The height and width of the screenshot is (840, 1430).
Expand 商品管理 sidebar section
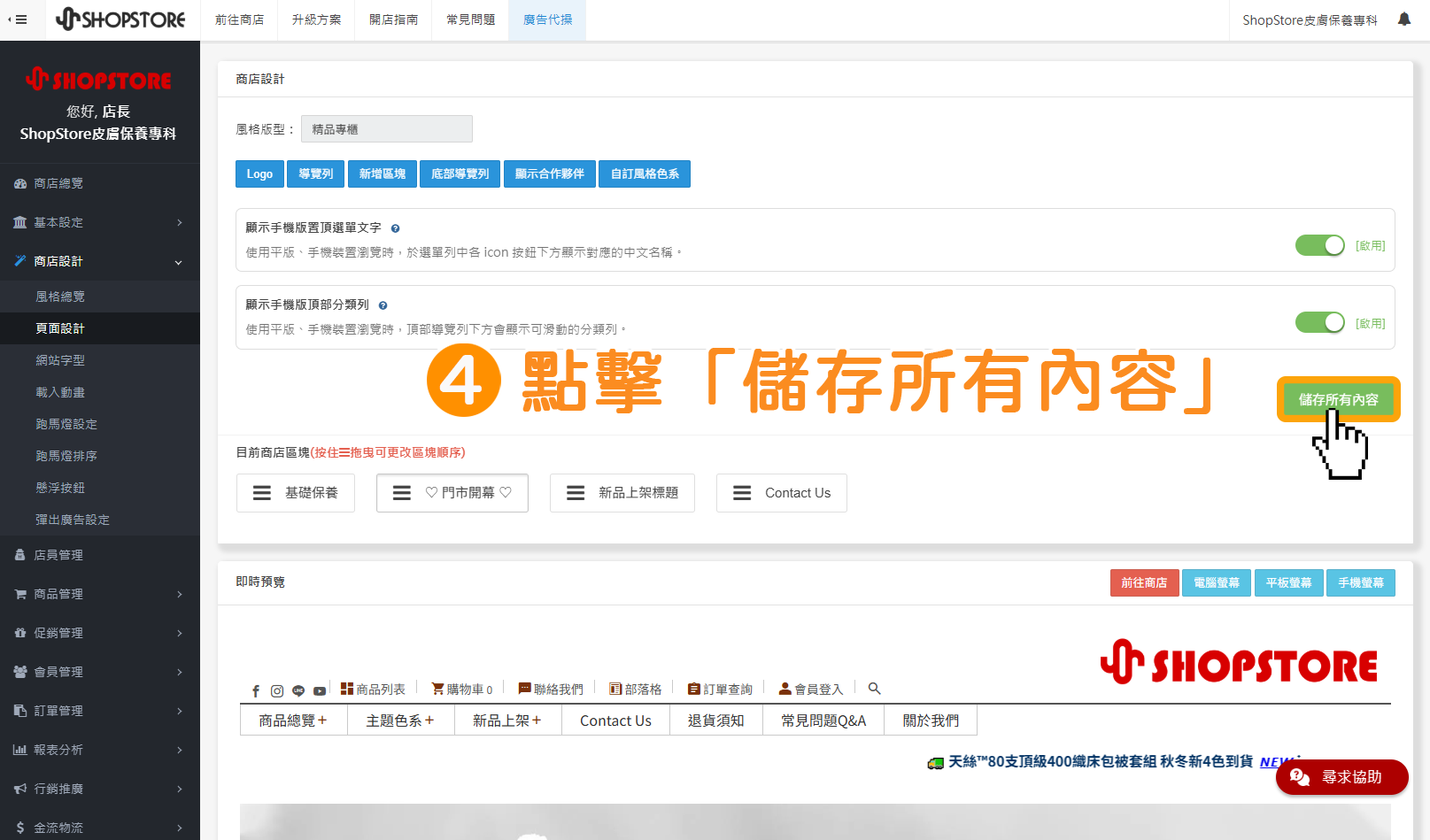(100, 594)
